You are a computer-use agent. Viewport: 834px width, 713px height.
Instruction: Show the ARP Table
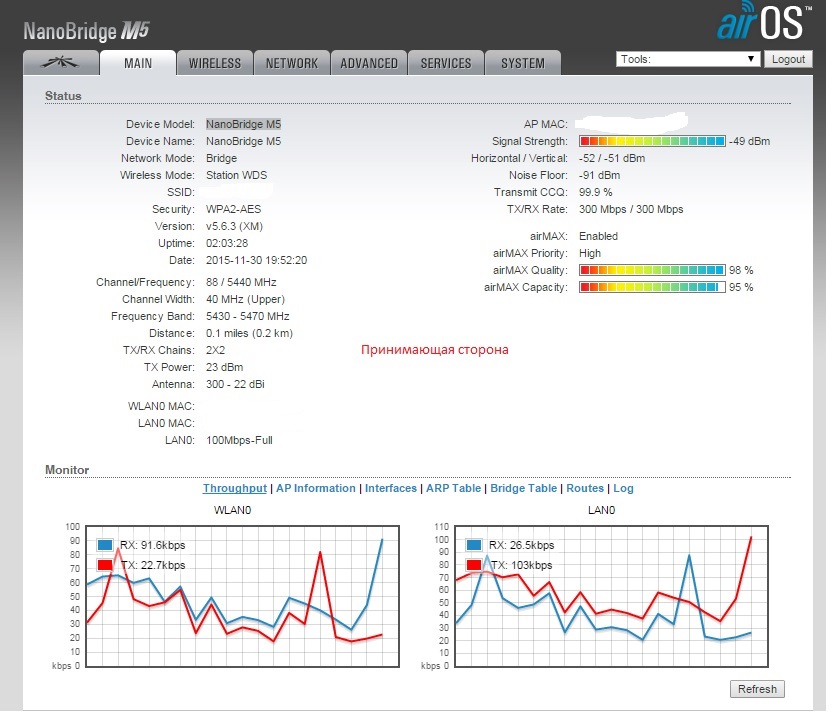(454, 489)
